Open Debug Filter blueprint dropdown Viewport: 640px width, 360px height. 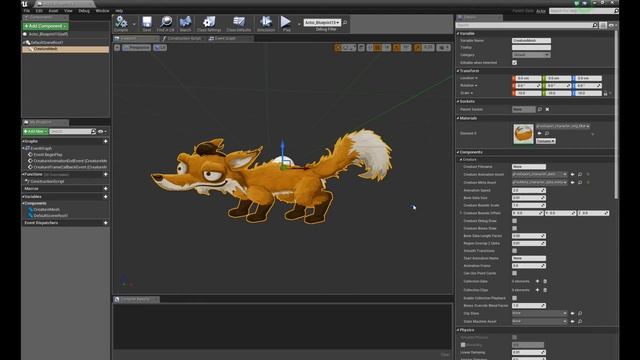tap(322, 22)
